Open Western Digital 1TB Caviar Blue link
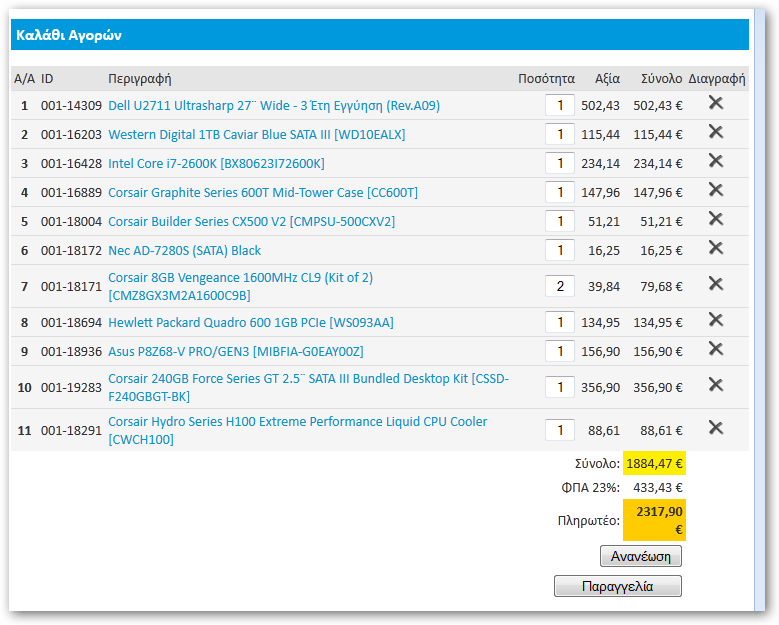Image resolution: width=779 pixels, height=625 pixels. [x=256, y=135]
